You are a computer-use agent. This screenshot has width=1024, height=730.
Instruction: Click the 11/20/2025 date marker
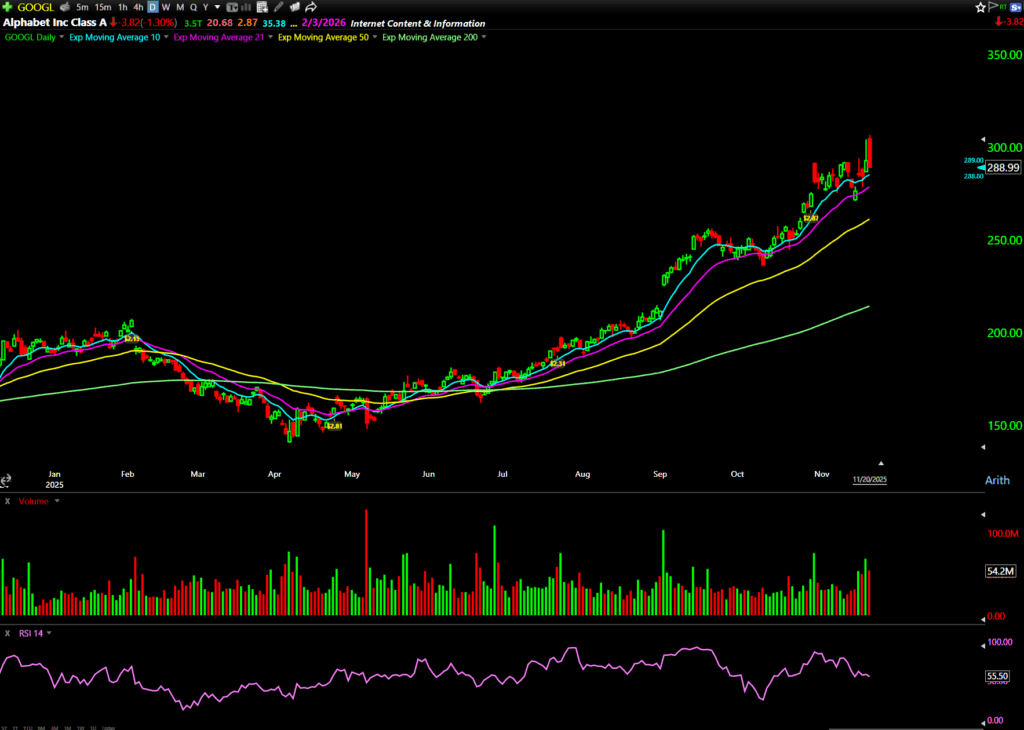[869, 480]
